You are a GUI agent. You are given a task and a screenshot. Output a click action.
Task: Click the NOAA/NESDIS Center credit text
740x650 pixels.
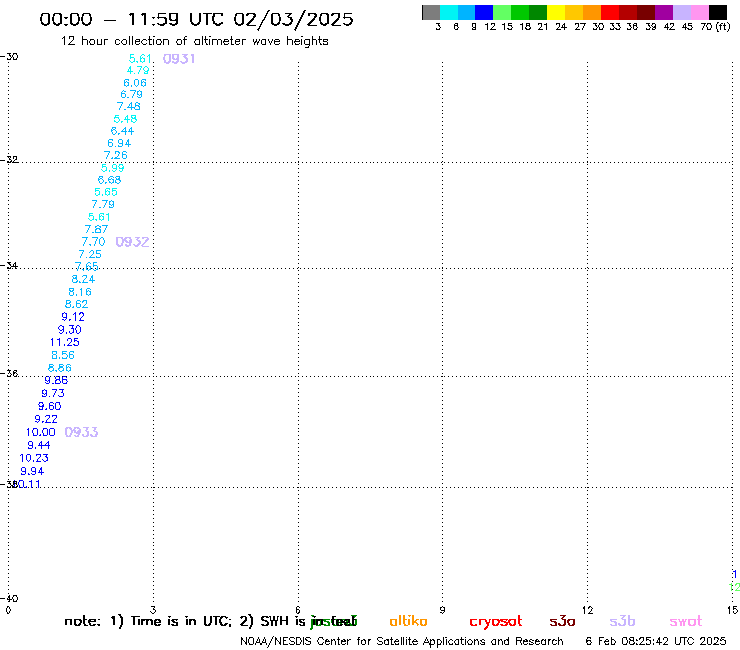pyautogui.click(x=402, y=642)
